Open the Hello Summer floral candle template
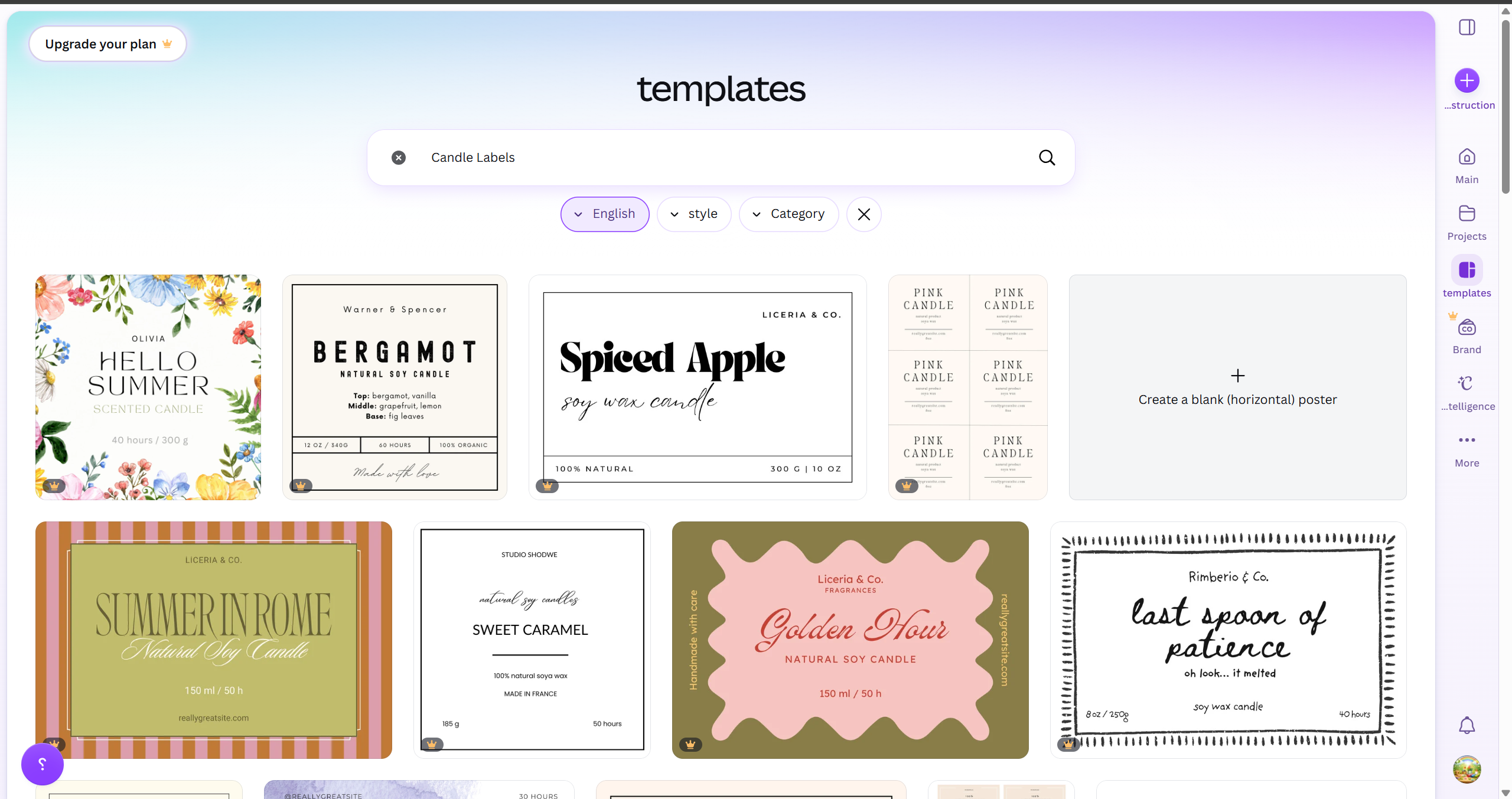Image resolution: width=1512 pixels, height=799 pixels. pos(148,387)
